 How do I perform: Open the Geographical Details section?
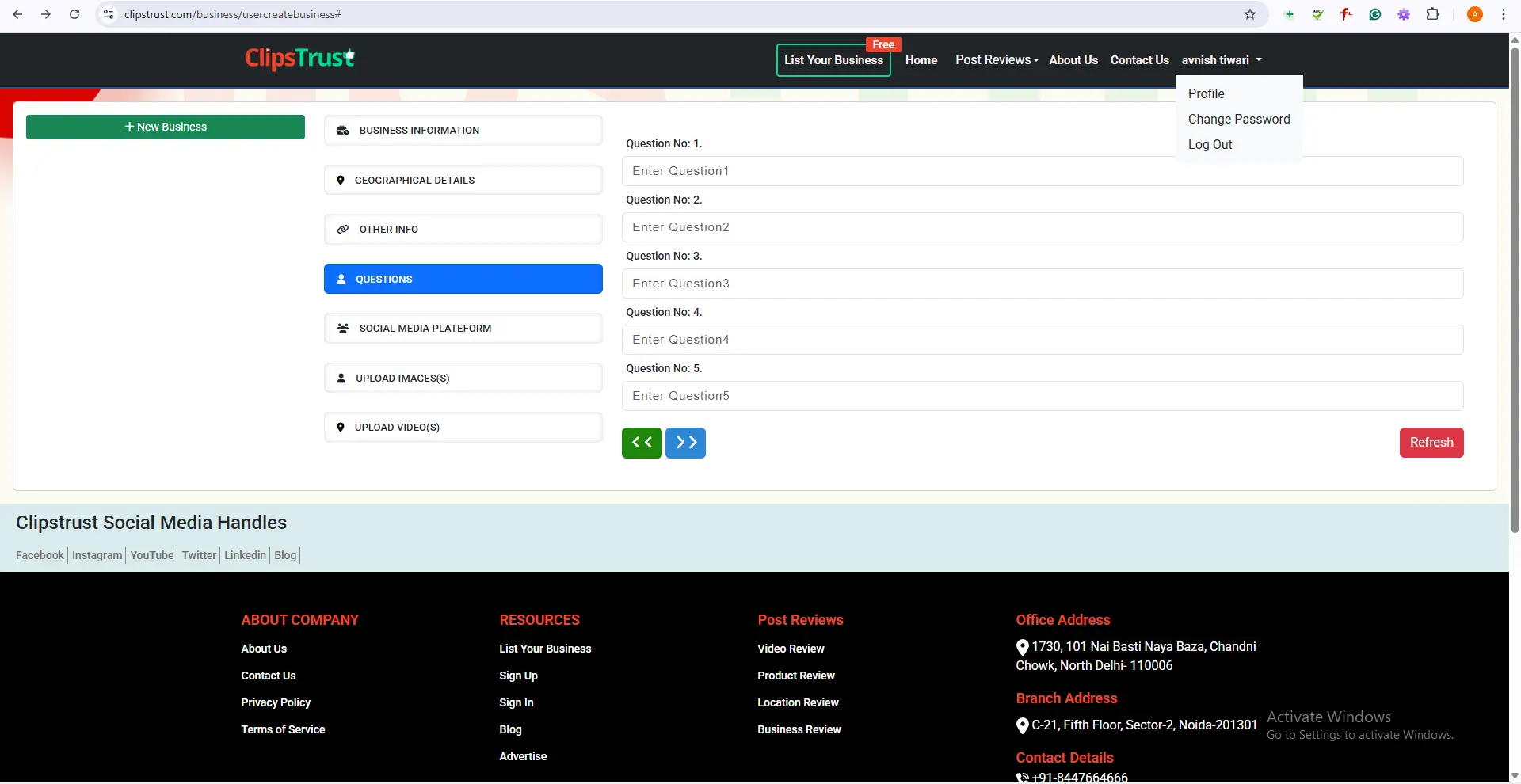463,181
